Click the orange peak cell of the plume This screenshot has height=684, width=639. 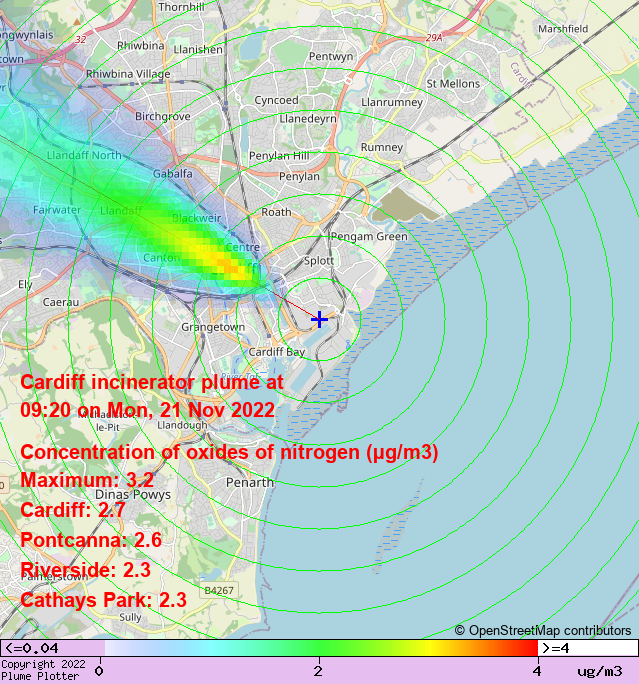228,265
